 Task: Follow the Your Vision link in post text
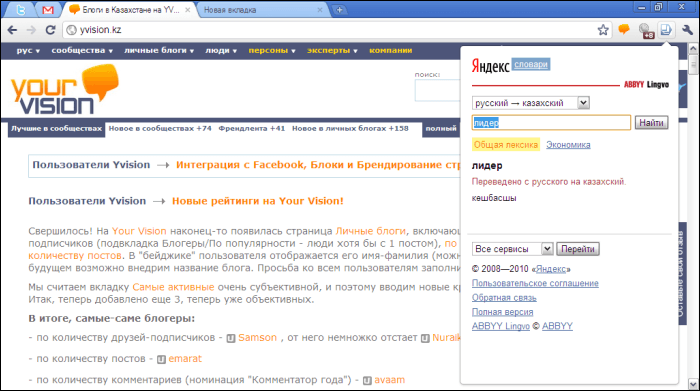click(139, 231)
